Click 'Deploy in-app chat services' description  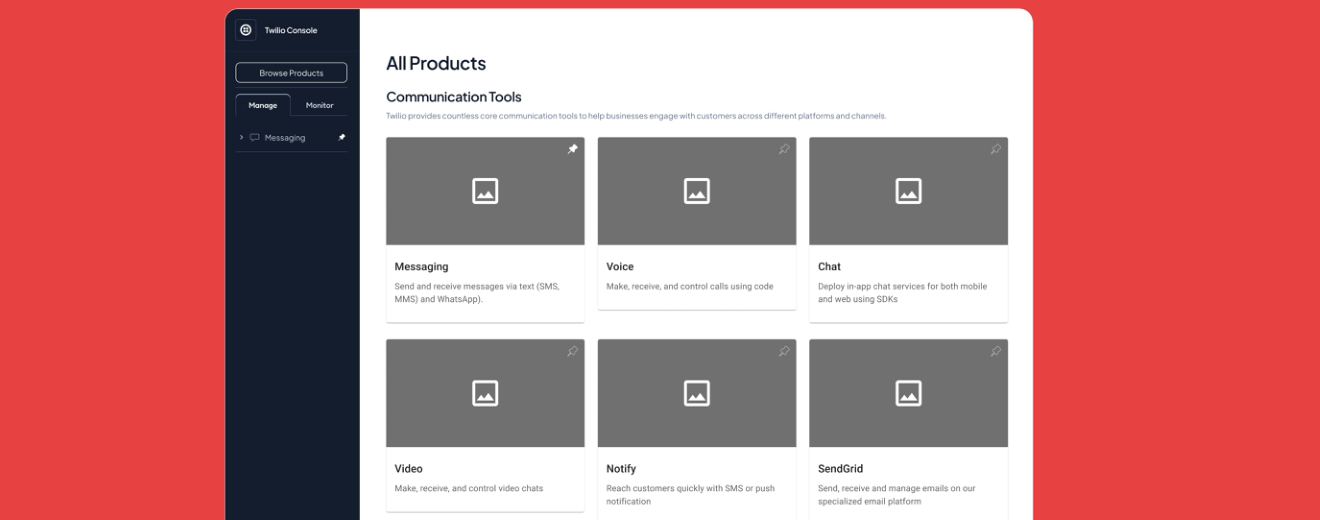(902, 293)
